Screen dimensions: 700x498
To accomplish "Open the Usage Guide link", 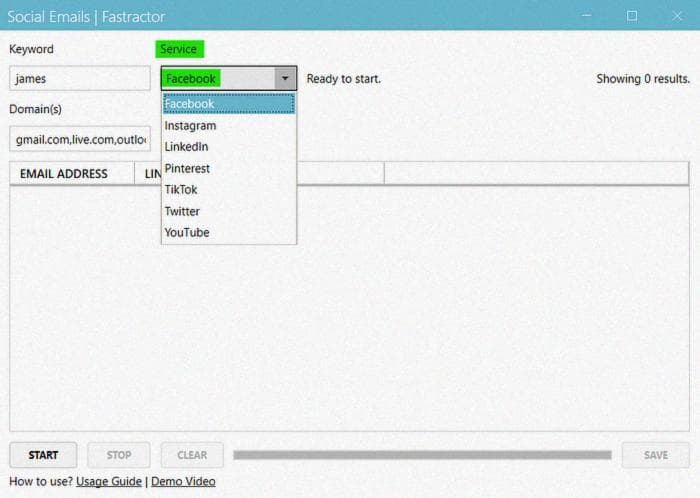I will (x=109, y=481).
